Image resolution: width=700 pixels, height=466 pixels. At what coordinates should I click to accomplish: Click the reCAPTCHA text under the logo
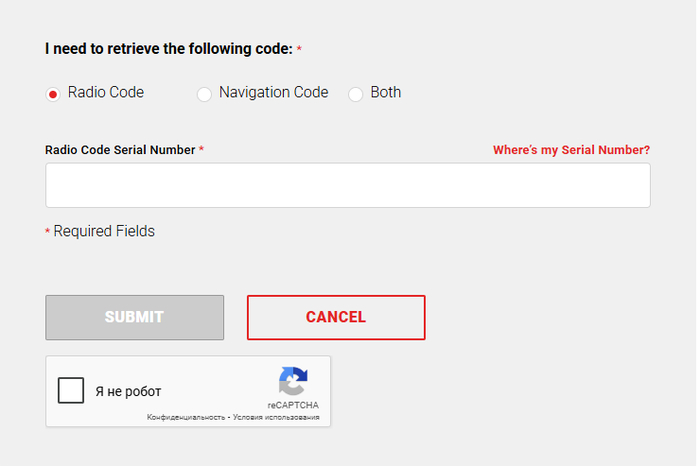(x=293, y=405)
